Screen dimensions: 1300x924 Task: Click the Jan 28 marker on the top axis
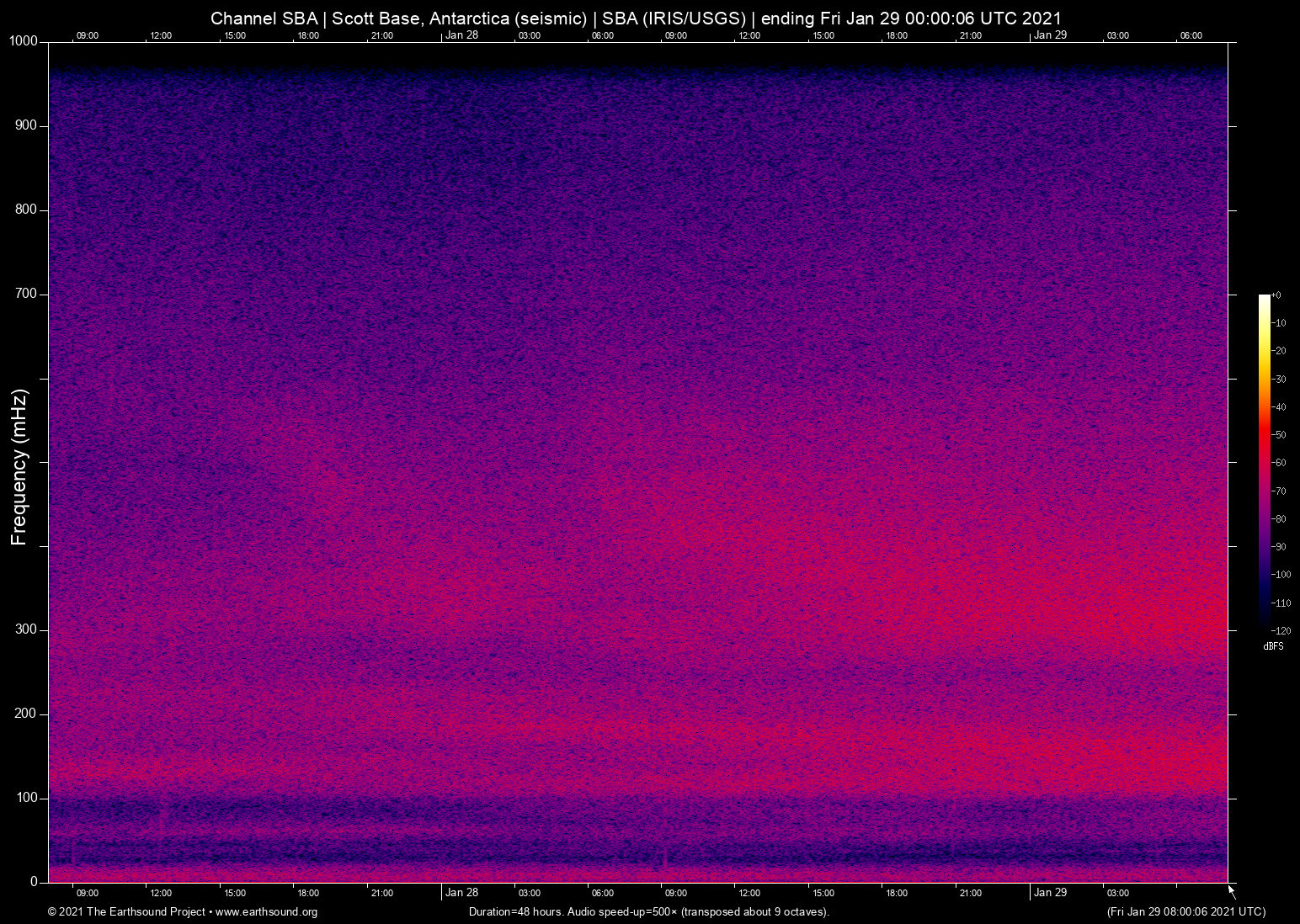(462, 35)
